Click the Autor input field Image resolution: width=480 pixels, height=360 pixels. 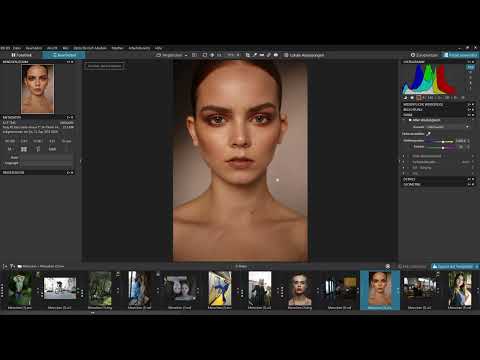(x=47, y=157)
